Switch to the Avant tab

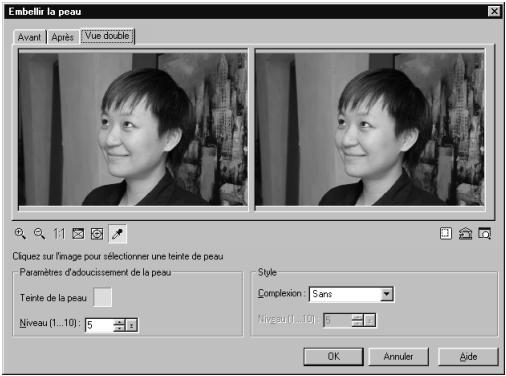pos(29,37)
